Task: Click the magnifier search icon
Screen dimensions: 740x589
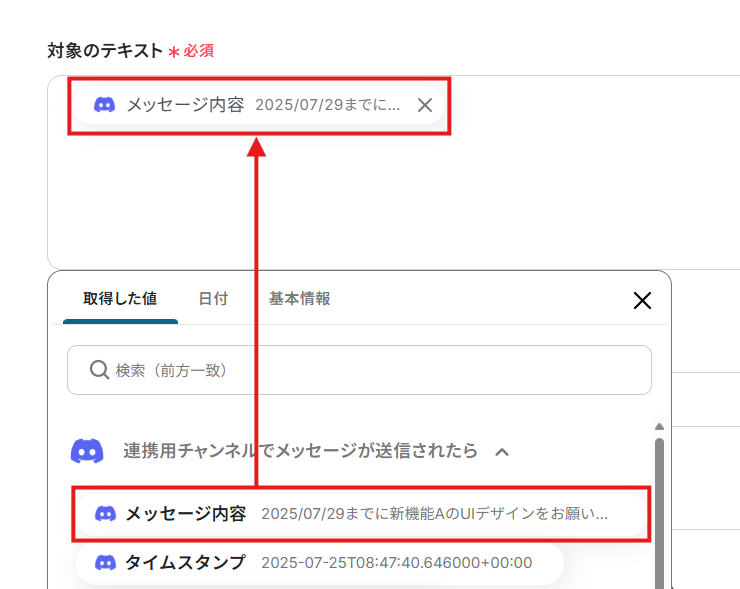Action: [99, 370]
